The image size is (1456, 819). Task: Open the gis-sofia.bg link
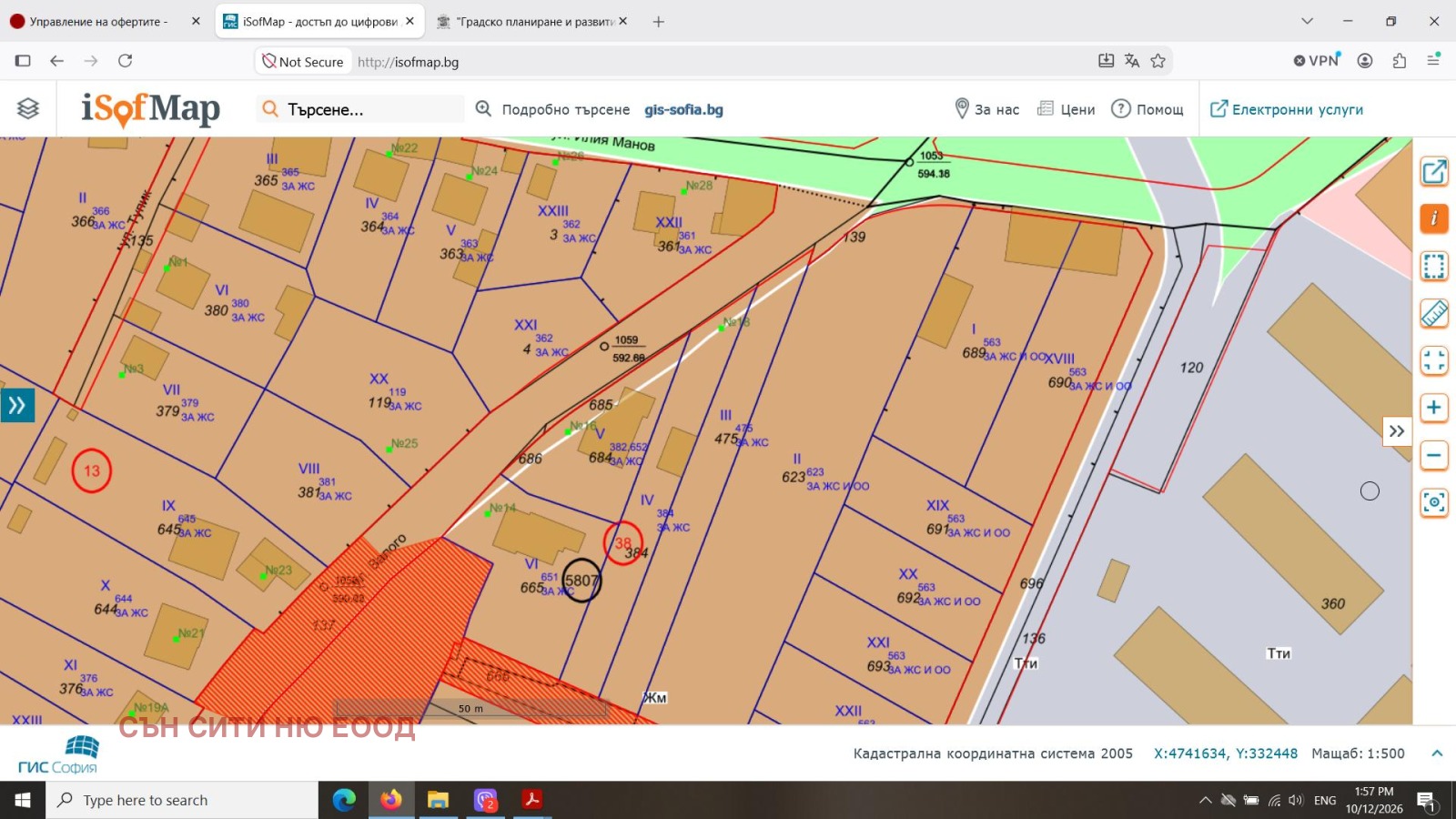(683, 109)
